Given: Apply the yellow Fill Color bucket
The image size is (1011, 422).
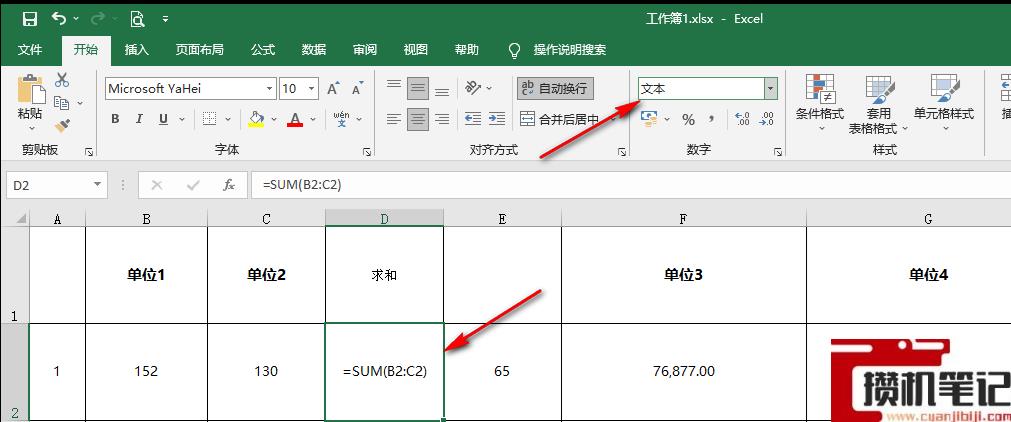Looking at the screenshot, I should (256, 119).
